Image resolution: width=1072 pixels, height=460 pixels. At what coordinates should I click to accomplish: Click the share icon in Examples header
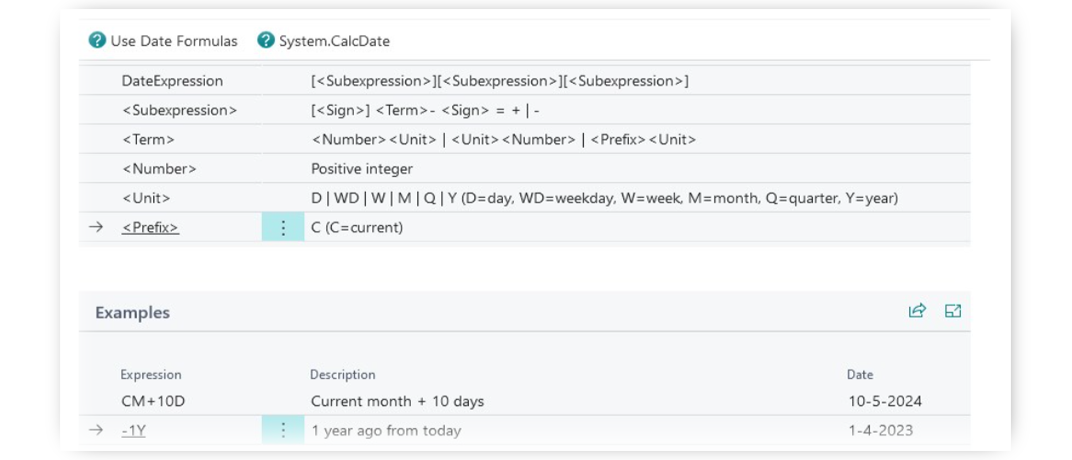[x=917, y=311]
